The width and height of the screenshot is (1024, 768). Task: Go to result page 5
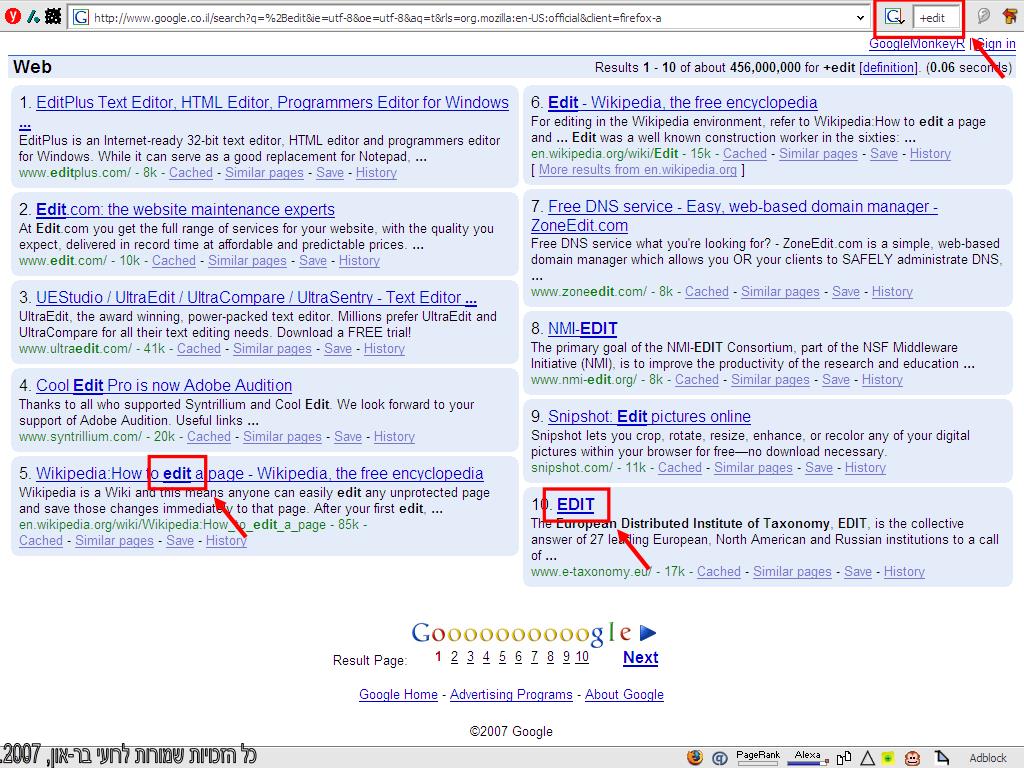pos(502,657)
